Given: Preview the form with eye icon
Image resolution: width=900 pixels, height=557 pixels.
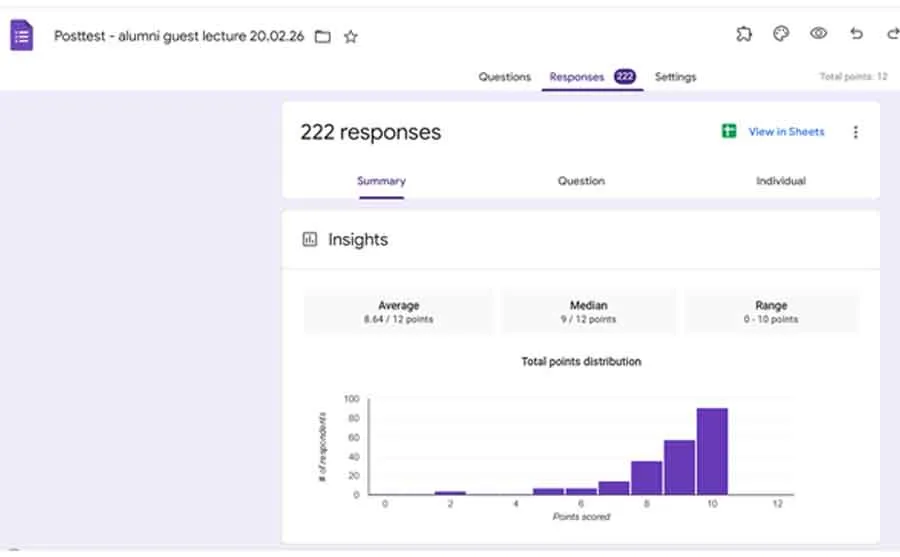Looking at the screenshot, I should coord(818,34).
